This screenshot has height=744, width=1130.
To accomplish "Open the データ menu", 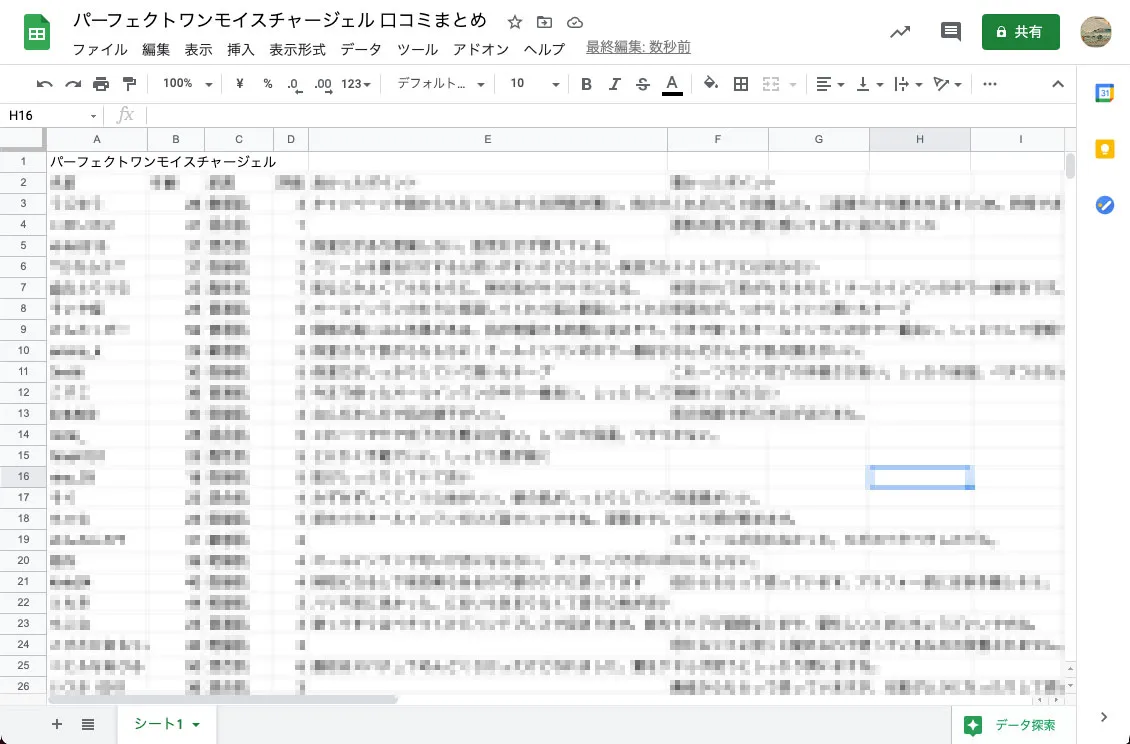I will (360, 48).
